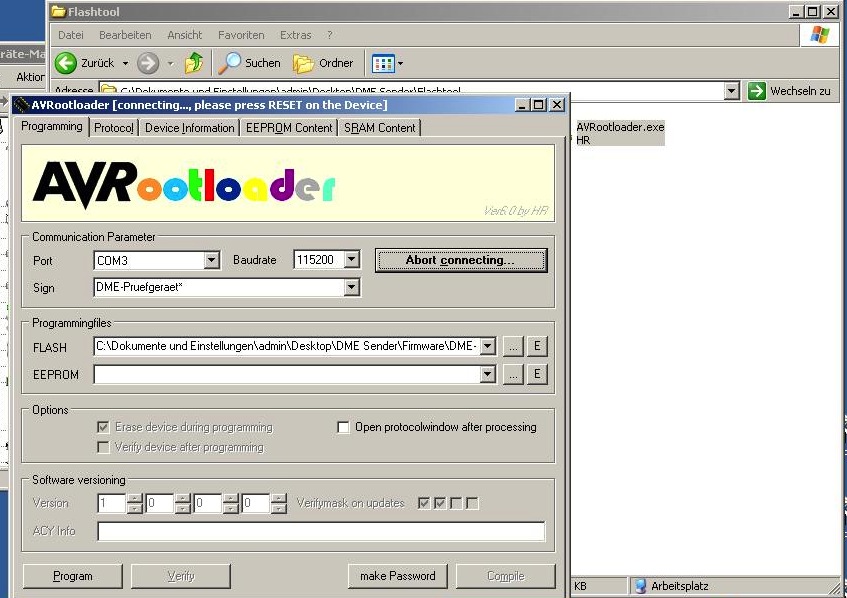Image resolution: width=847 pixels, height=598 pixels.
Task: Toggle the Ordner folders pane icon
Action: pos(303,63)
